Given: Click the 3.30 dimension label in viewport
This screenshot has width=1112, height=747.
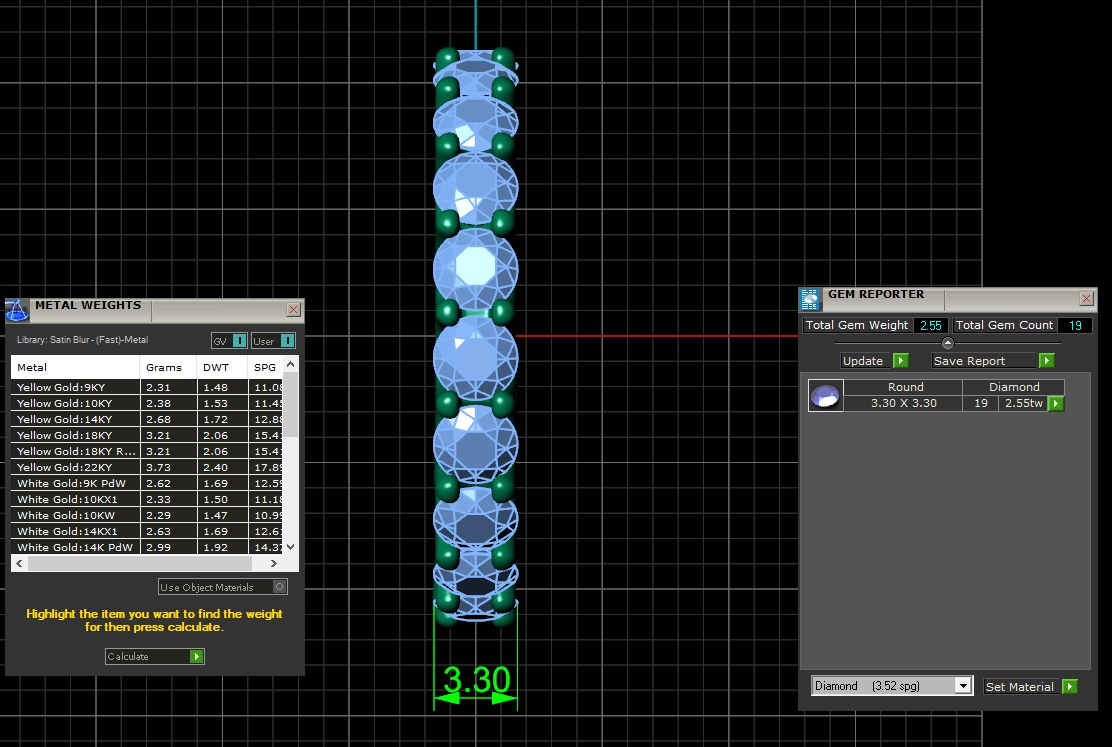Looking at the screenshot, I should 477,680.
